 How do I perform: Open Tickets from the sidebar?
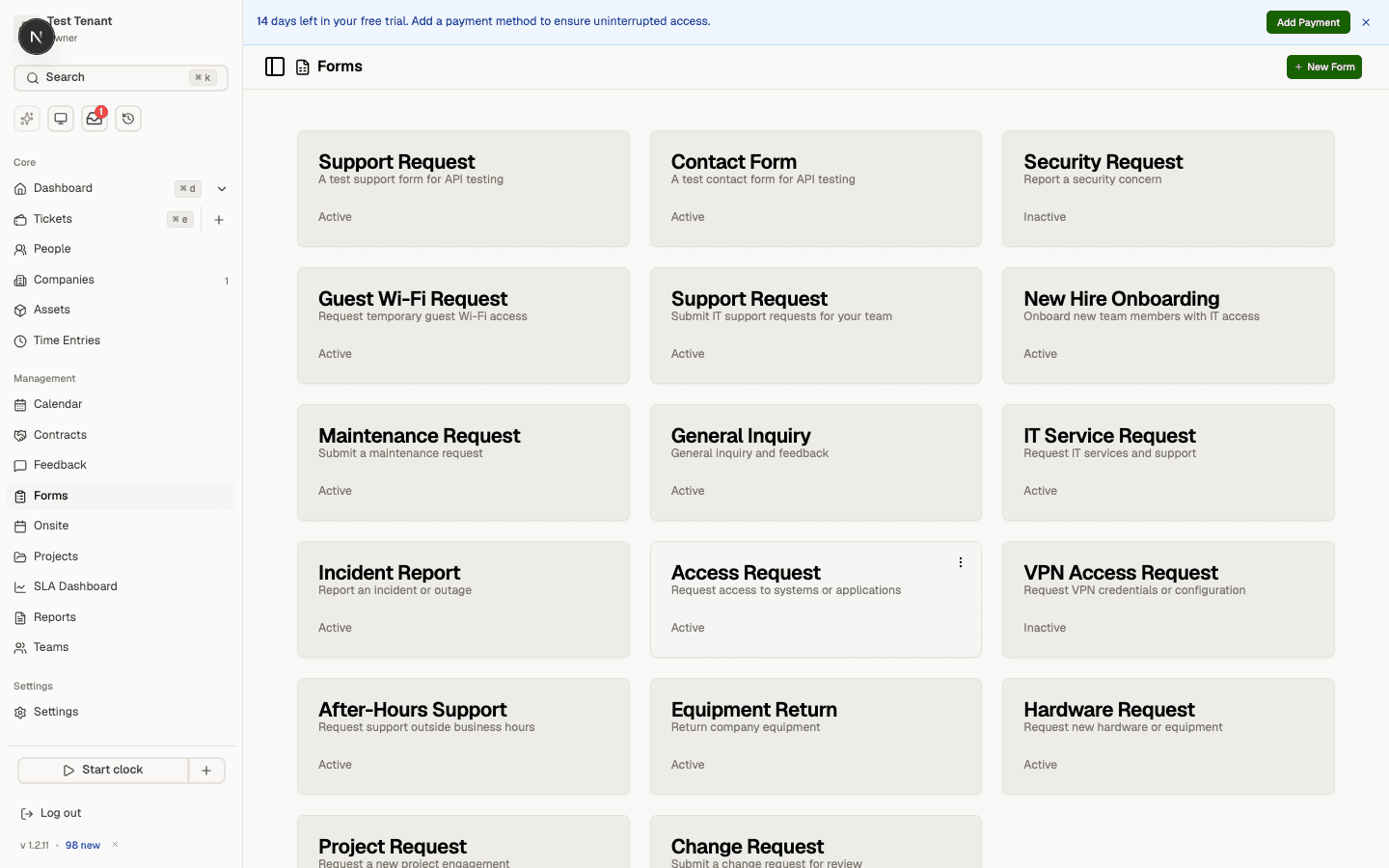(x=53, y=219)
